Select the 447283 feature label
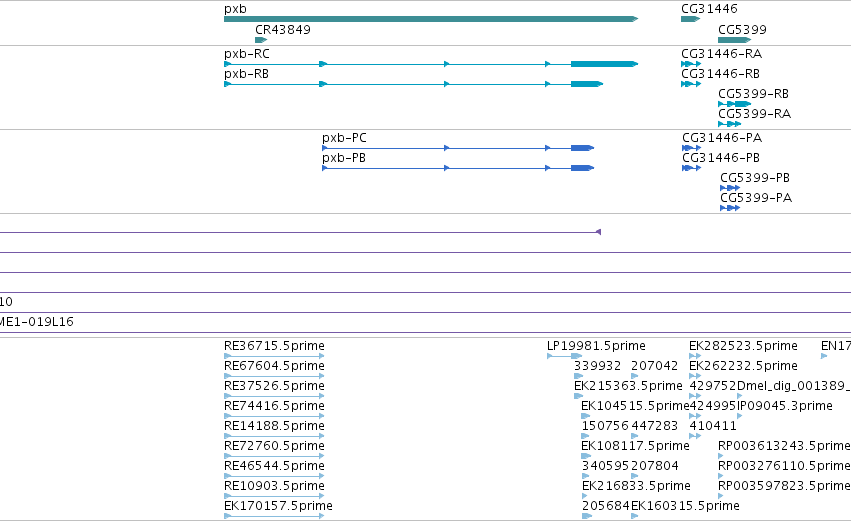Viewport: 851px width, 521px height. point(654,427)
